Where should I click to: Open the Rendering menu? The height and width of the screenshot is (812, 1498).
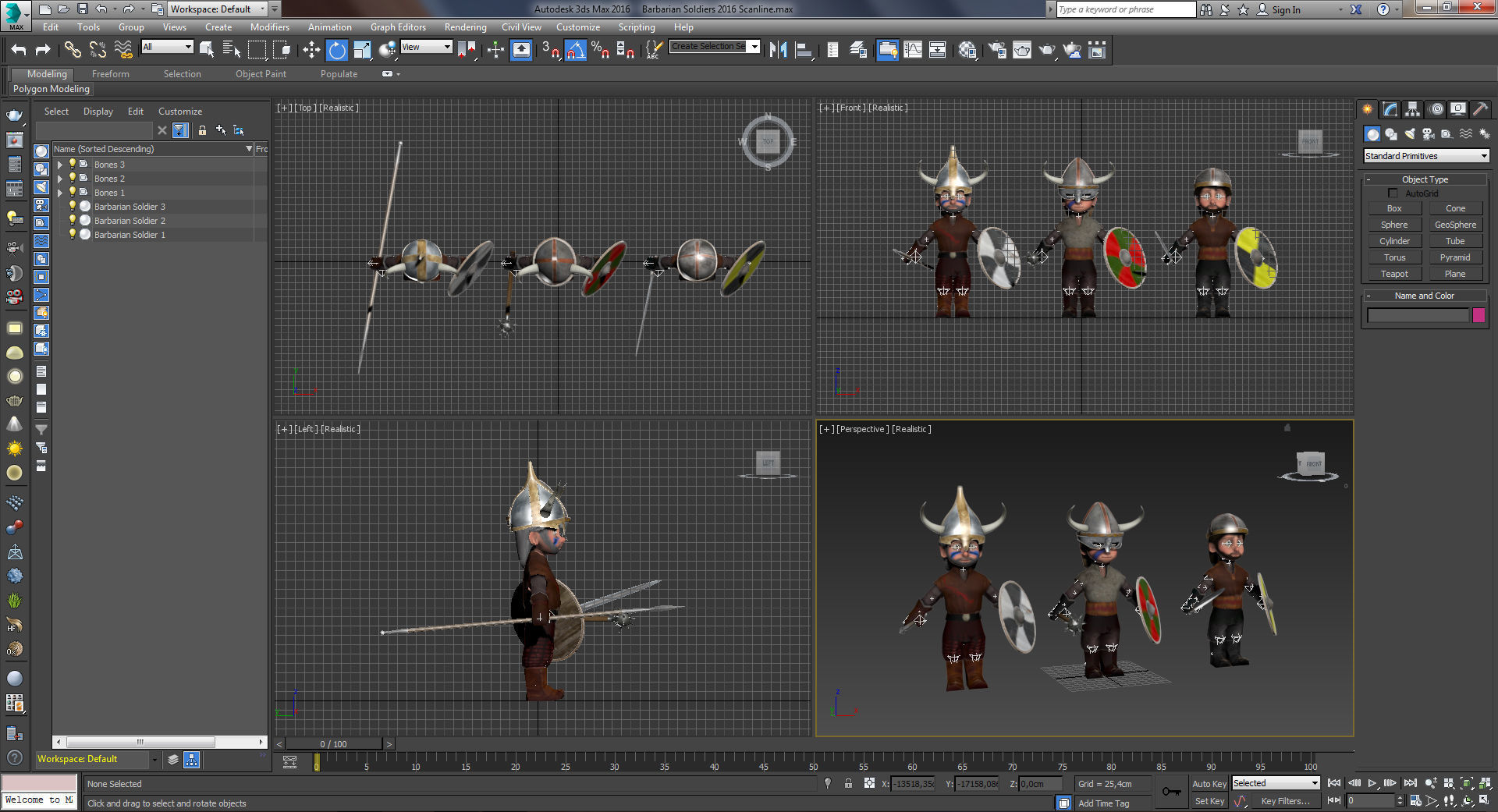465,27
